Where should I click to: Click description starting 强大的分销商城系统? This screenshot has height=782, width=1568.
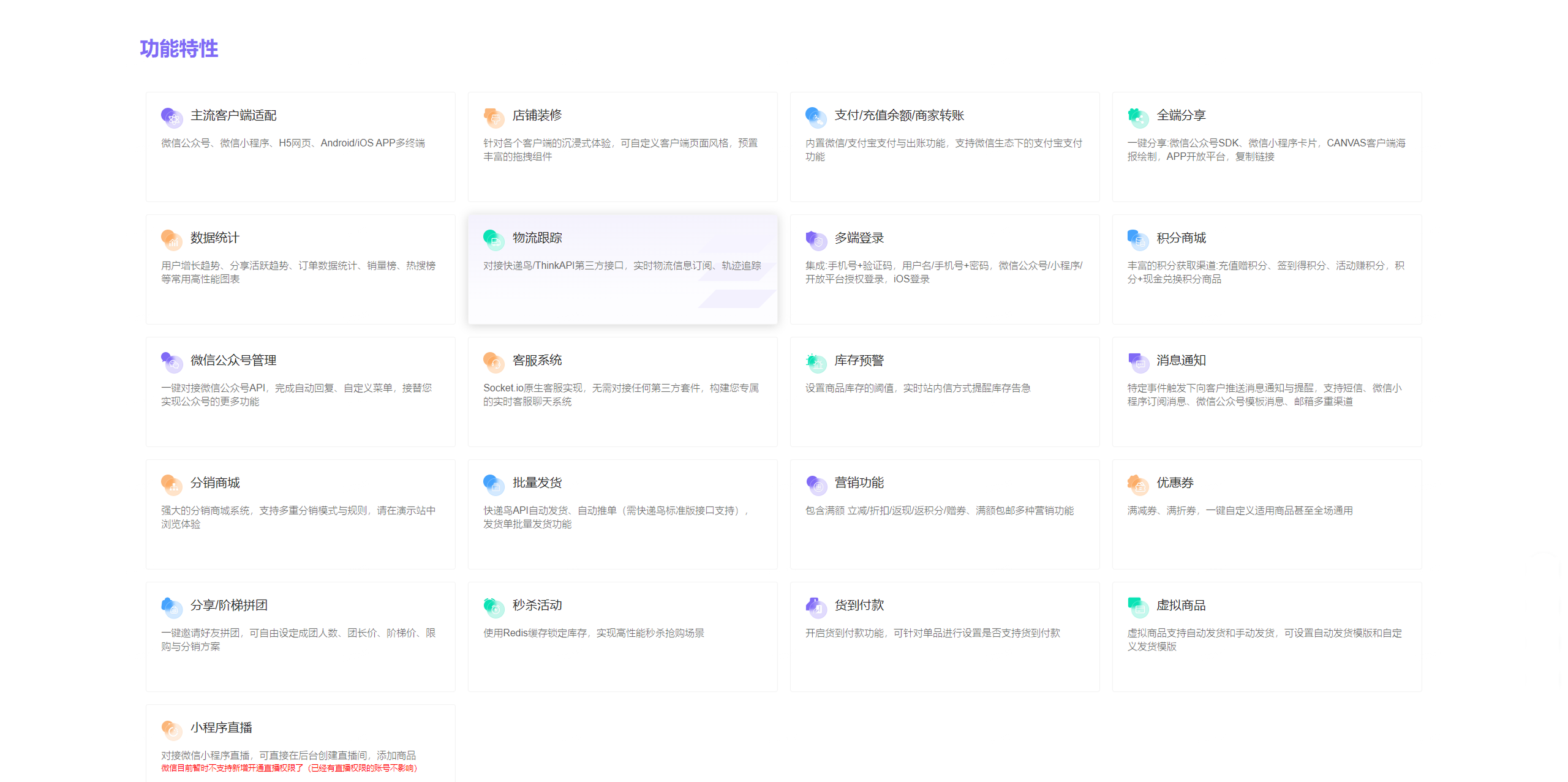298,517
